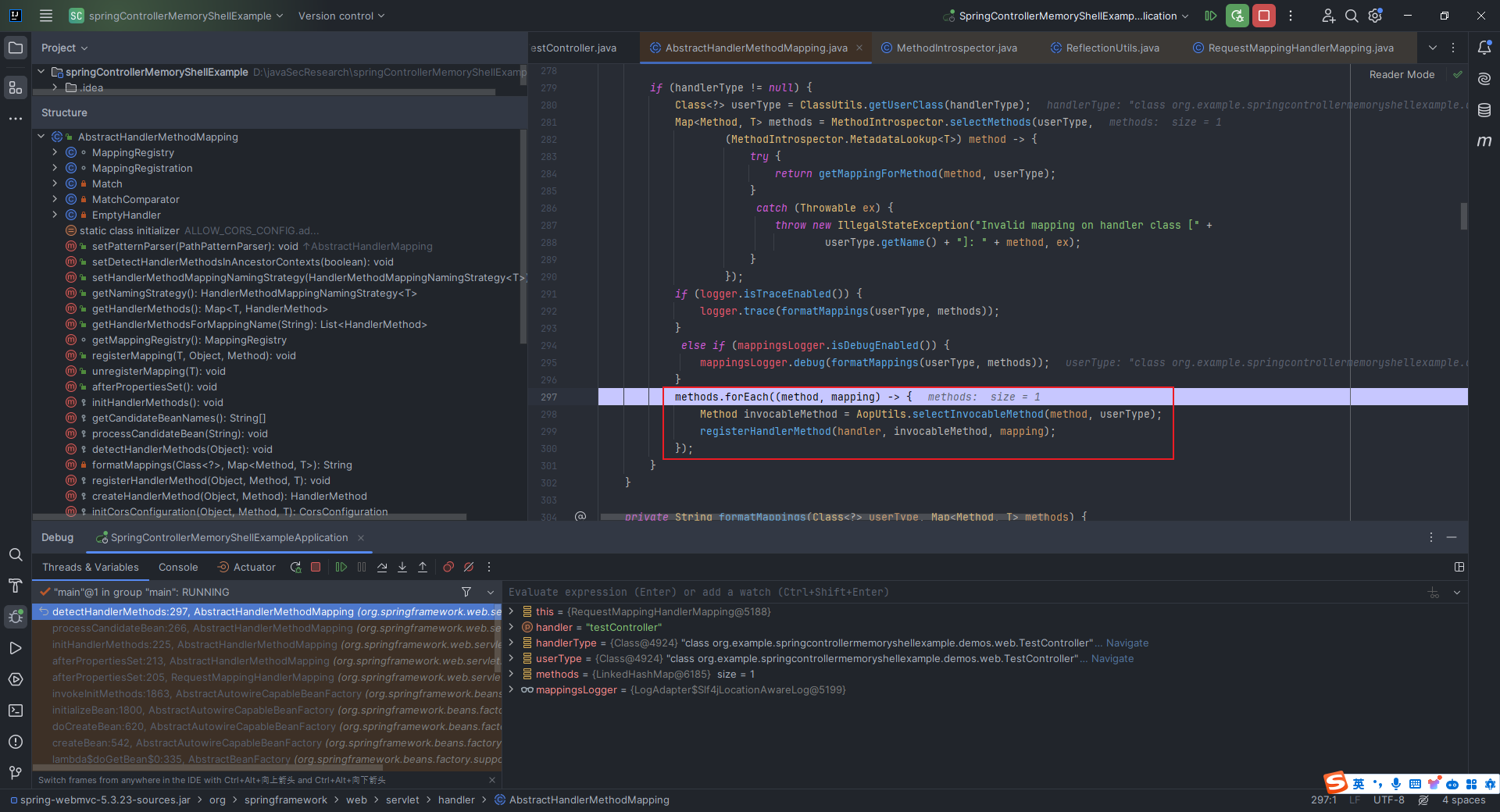Viewport: 1500px width, 812px height.
Task: Click Step Out in debug toolbar
Action: [423, 568]
